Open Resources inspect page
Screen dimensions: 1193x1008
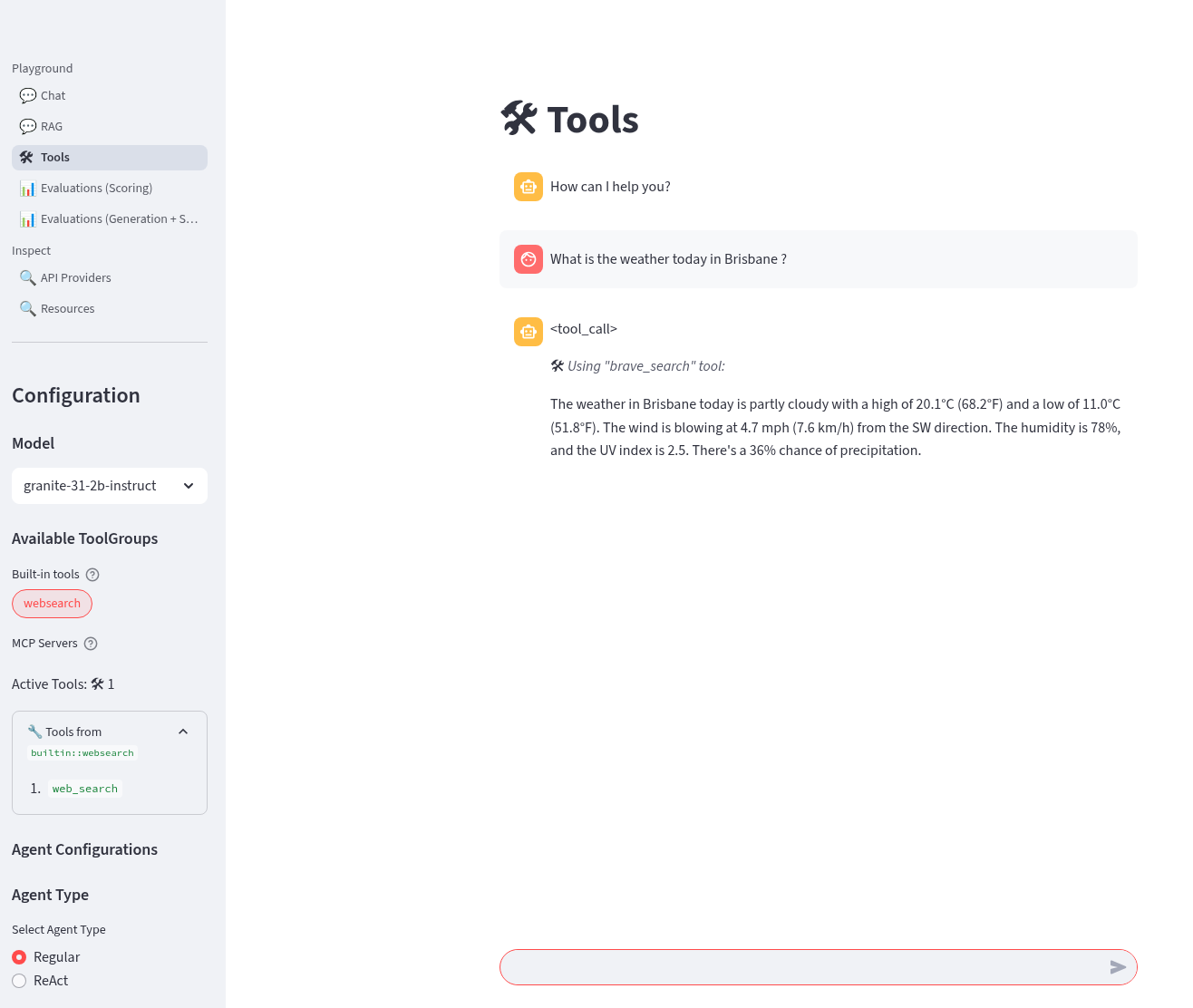coord(110,309)
